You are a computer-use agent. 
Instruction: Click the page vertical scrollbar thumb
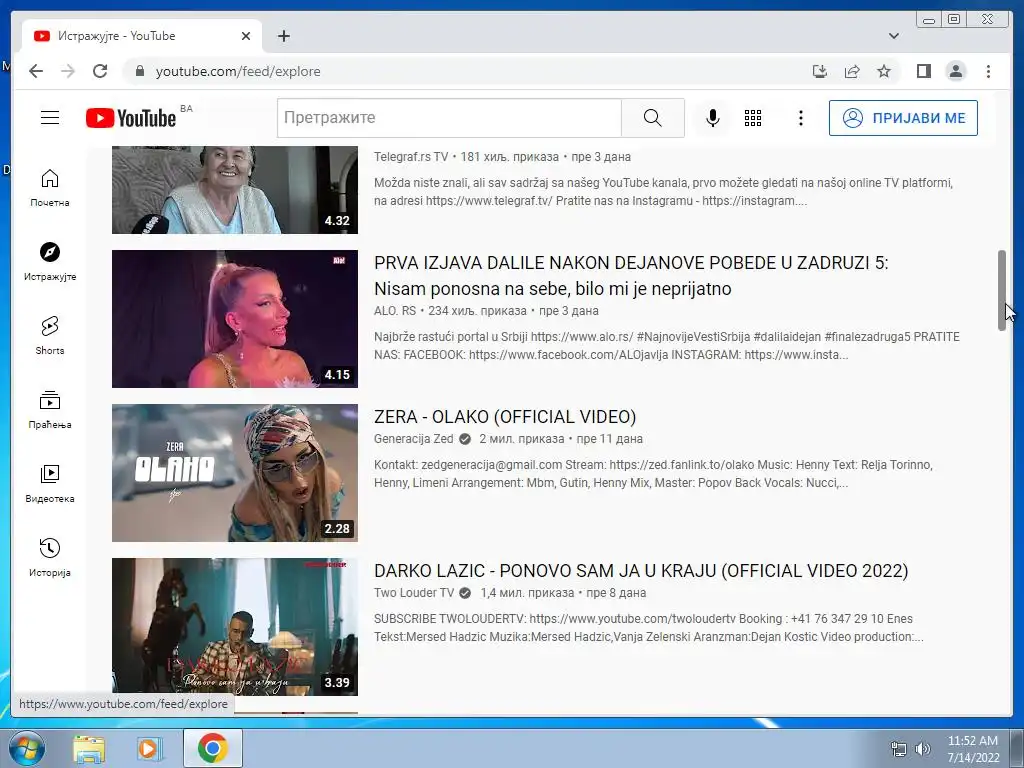click(x=1002, y=290)
